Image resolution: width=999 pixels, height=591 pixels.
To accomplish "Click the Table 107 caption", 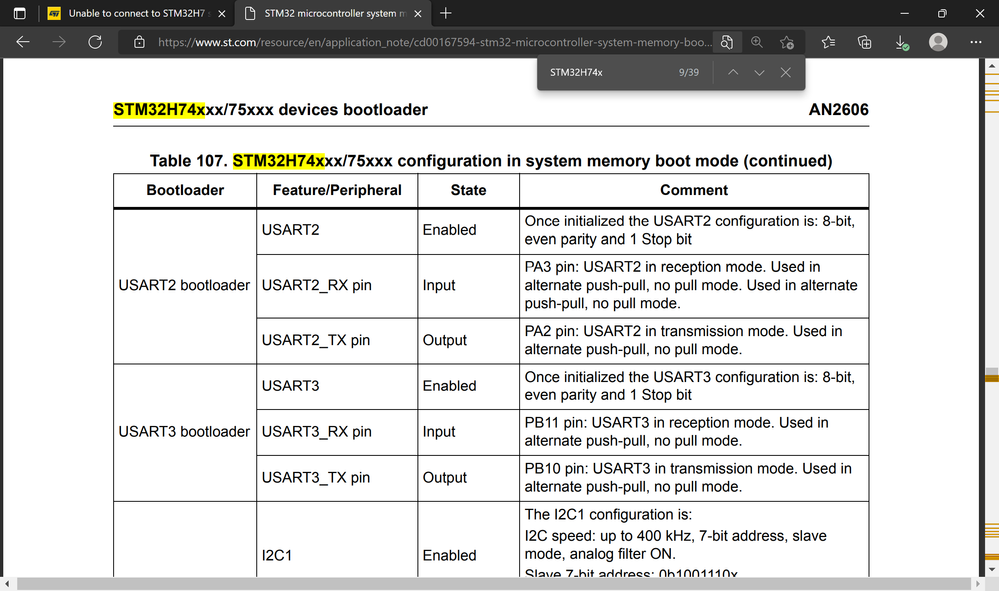I will click(491, 160).
